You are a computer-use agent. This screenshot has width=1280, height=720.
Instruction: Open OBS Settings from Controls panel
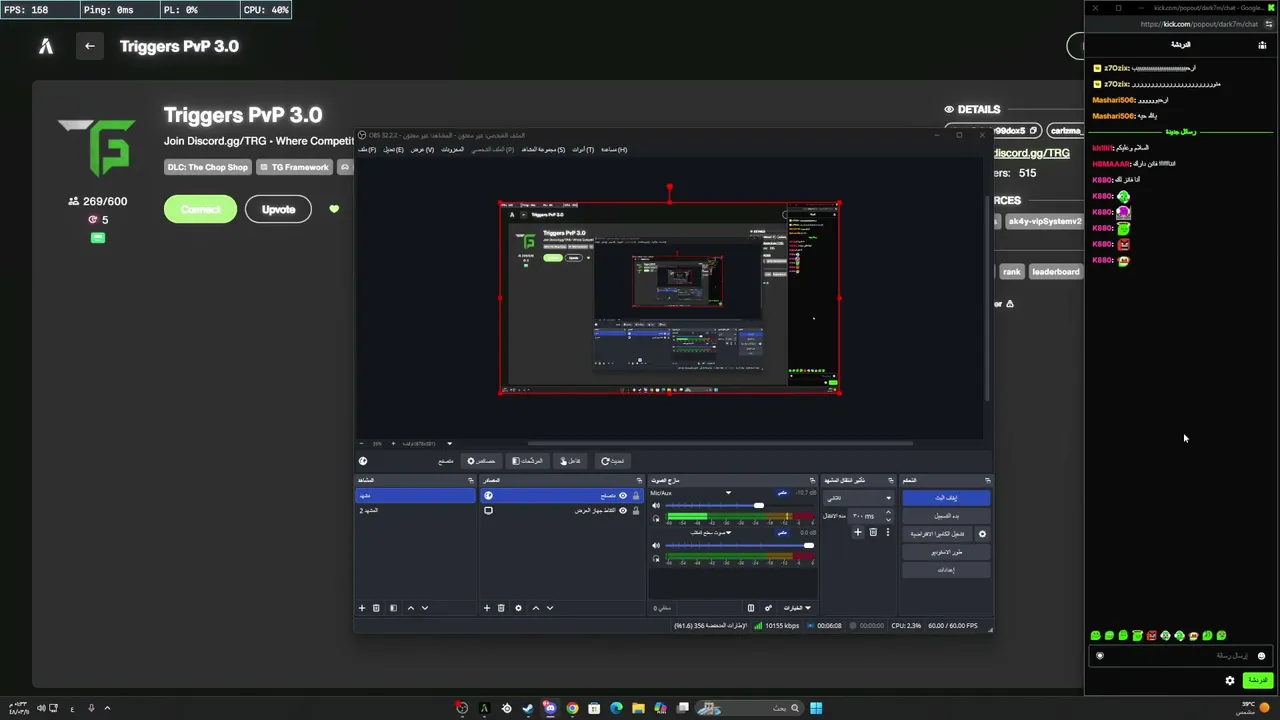(x=946, y=570)
